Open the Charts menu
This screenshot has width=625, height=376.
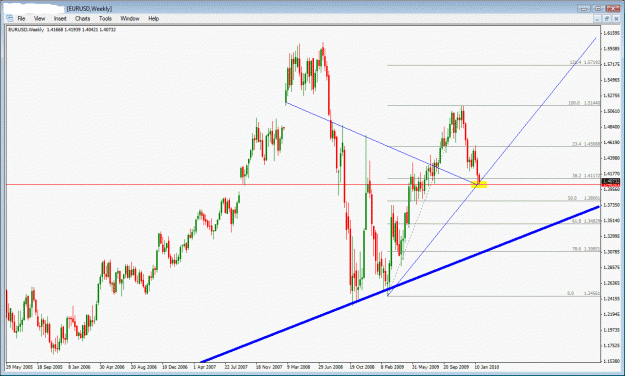pos(83,18)
